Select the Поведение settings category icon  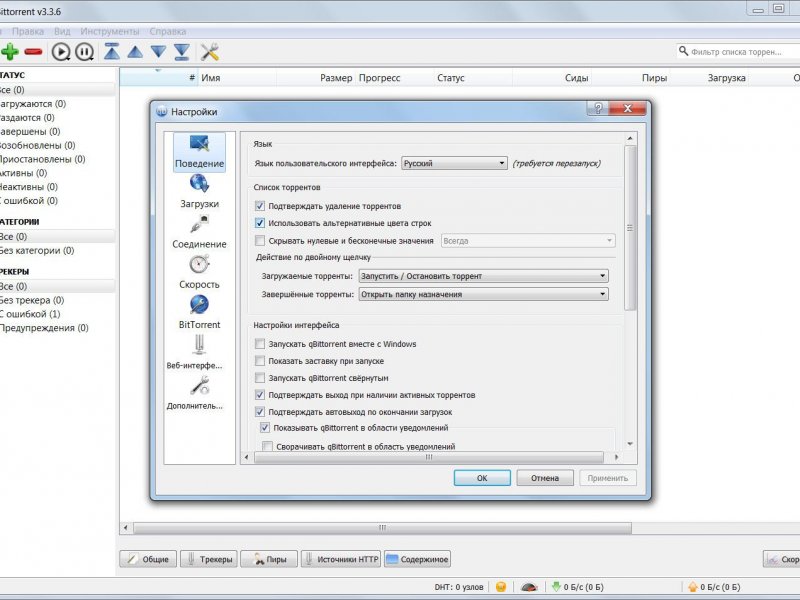(199, 152)
